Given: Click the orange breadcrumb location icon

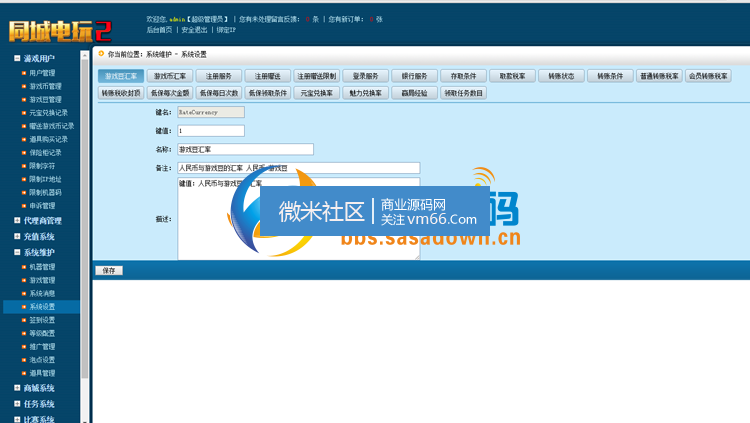Looking at the screenshot, I should (x=101, y=54).
